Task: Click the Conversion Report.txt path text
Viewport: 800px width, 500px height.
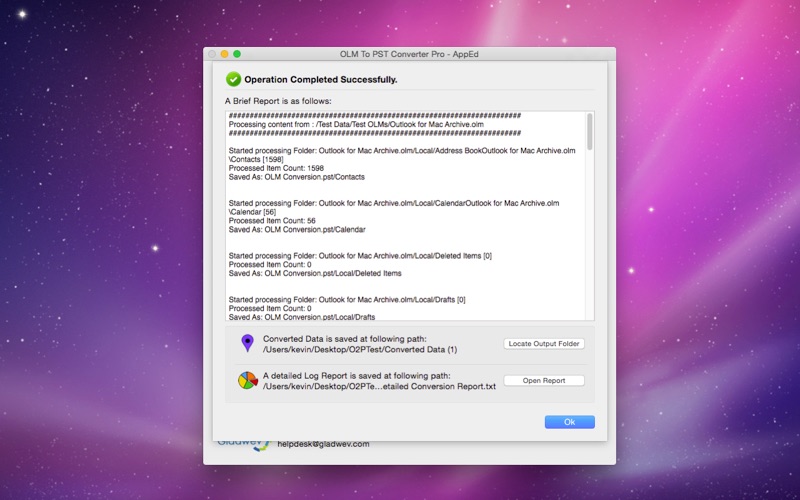Action: (x=379, y=387)
